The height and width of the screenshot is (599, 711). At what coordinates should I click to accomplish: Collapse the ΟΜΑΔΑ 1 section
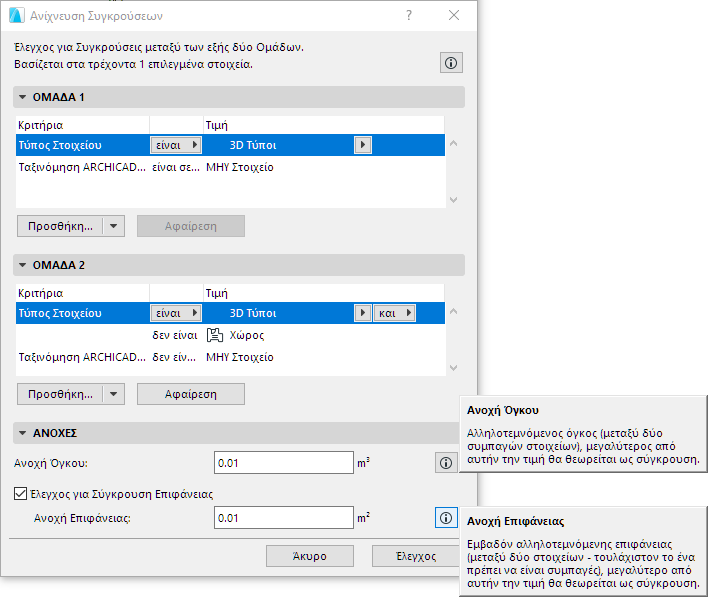[22, 97]
